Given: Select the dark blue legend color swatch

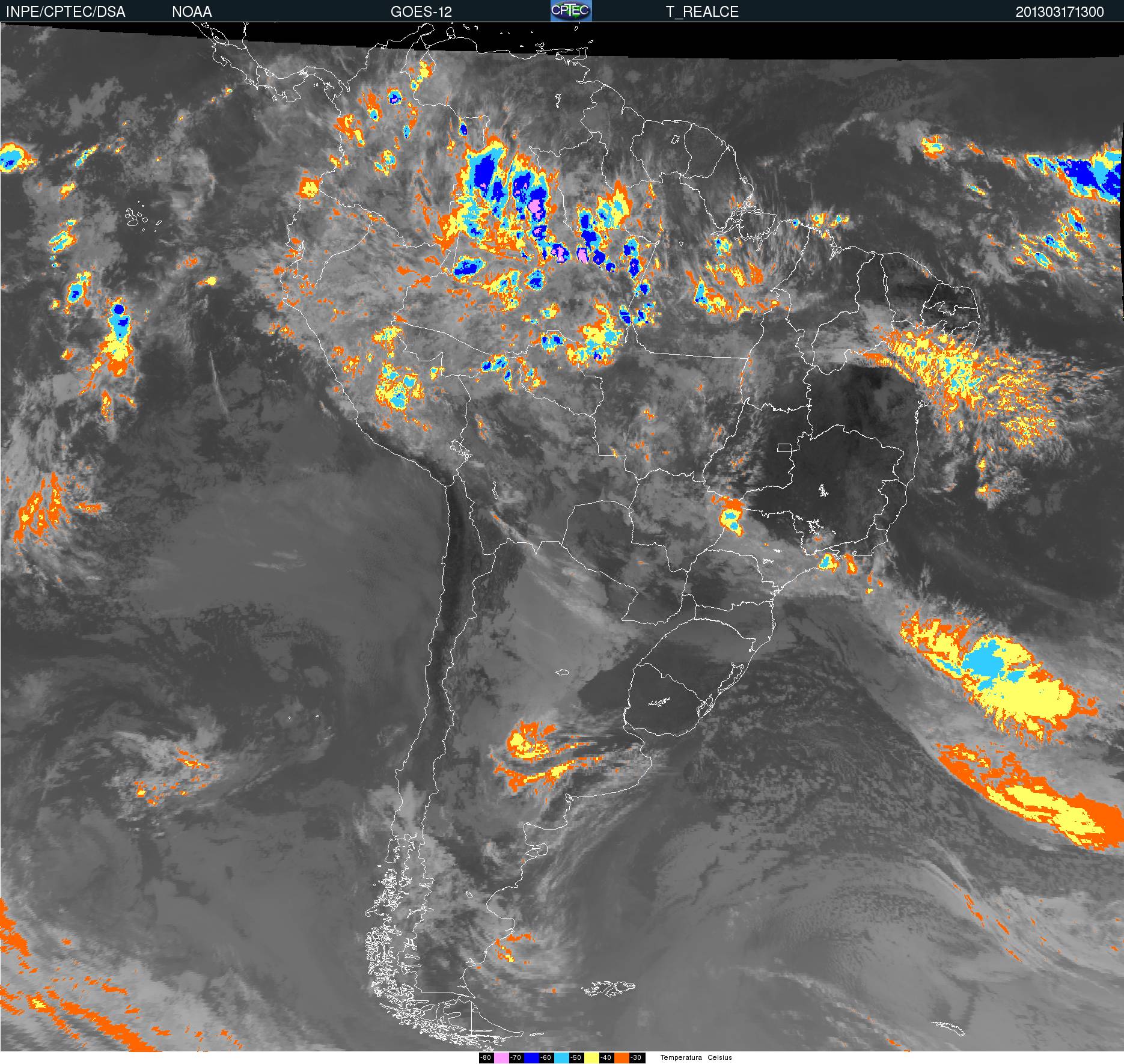Looking at the screenshot, I should coord(531,1057).
